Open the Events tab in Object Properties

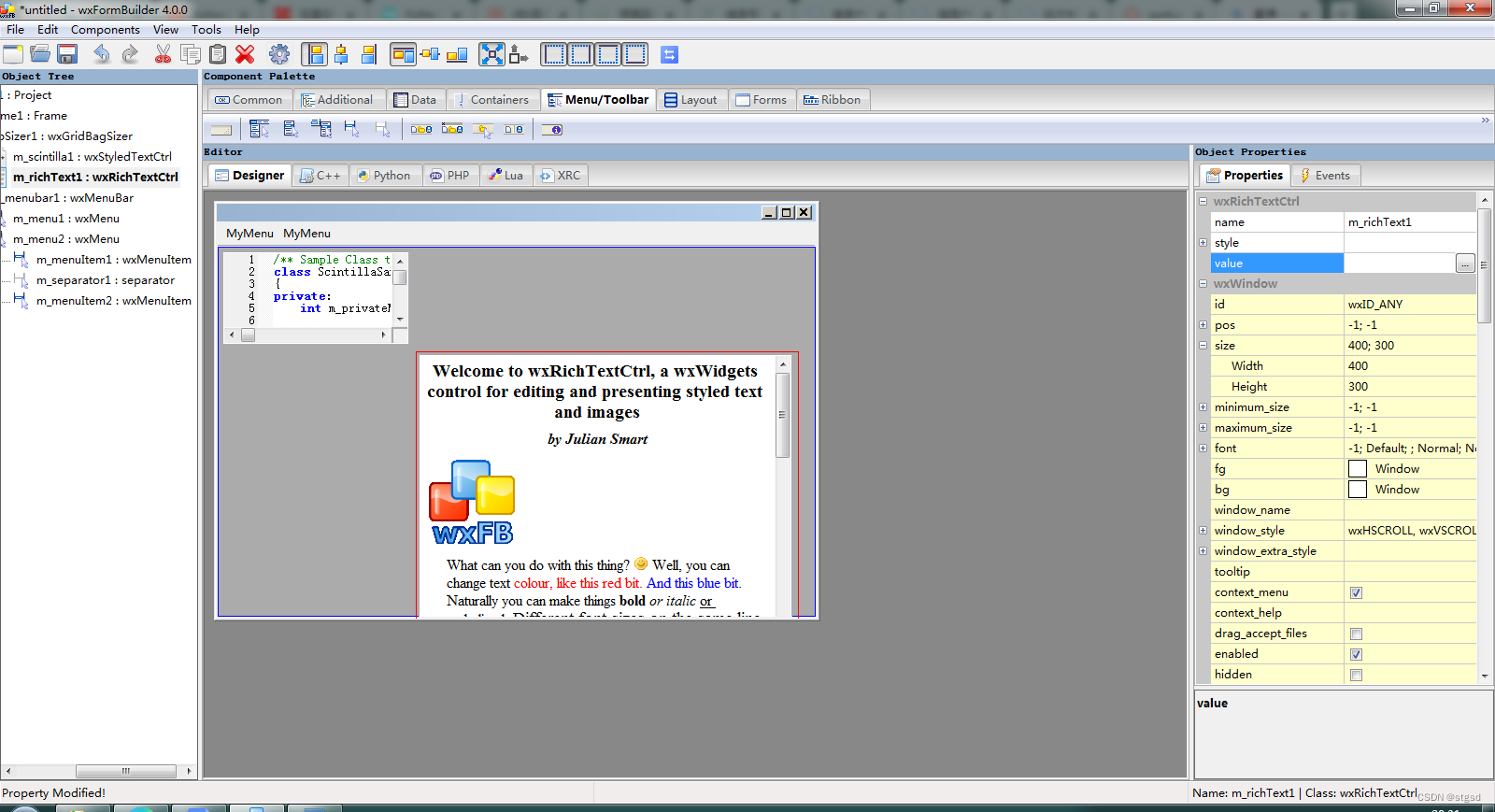(1325, 176)
